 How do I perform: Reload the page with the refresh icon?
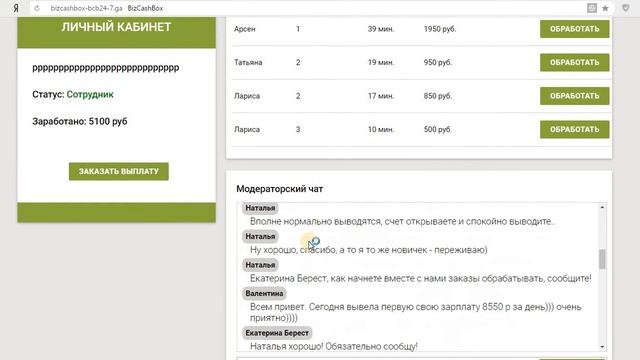[37, 8]
